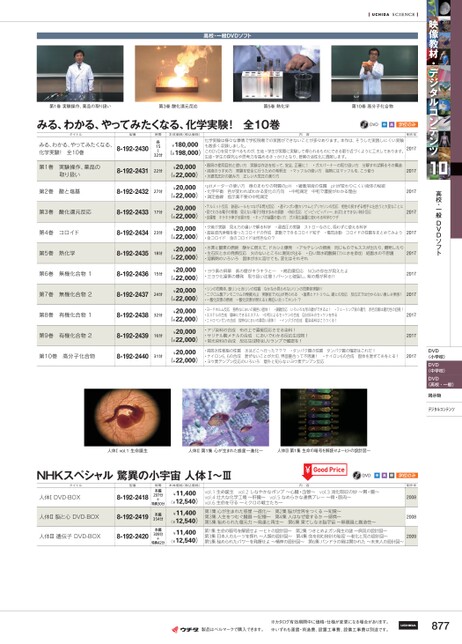Click the red Good Price yen arrow badge
Screen dimensions: 462x644
(x=324, y=472)
